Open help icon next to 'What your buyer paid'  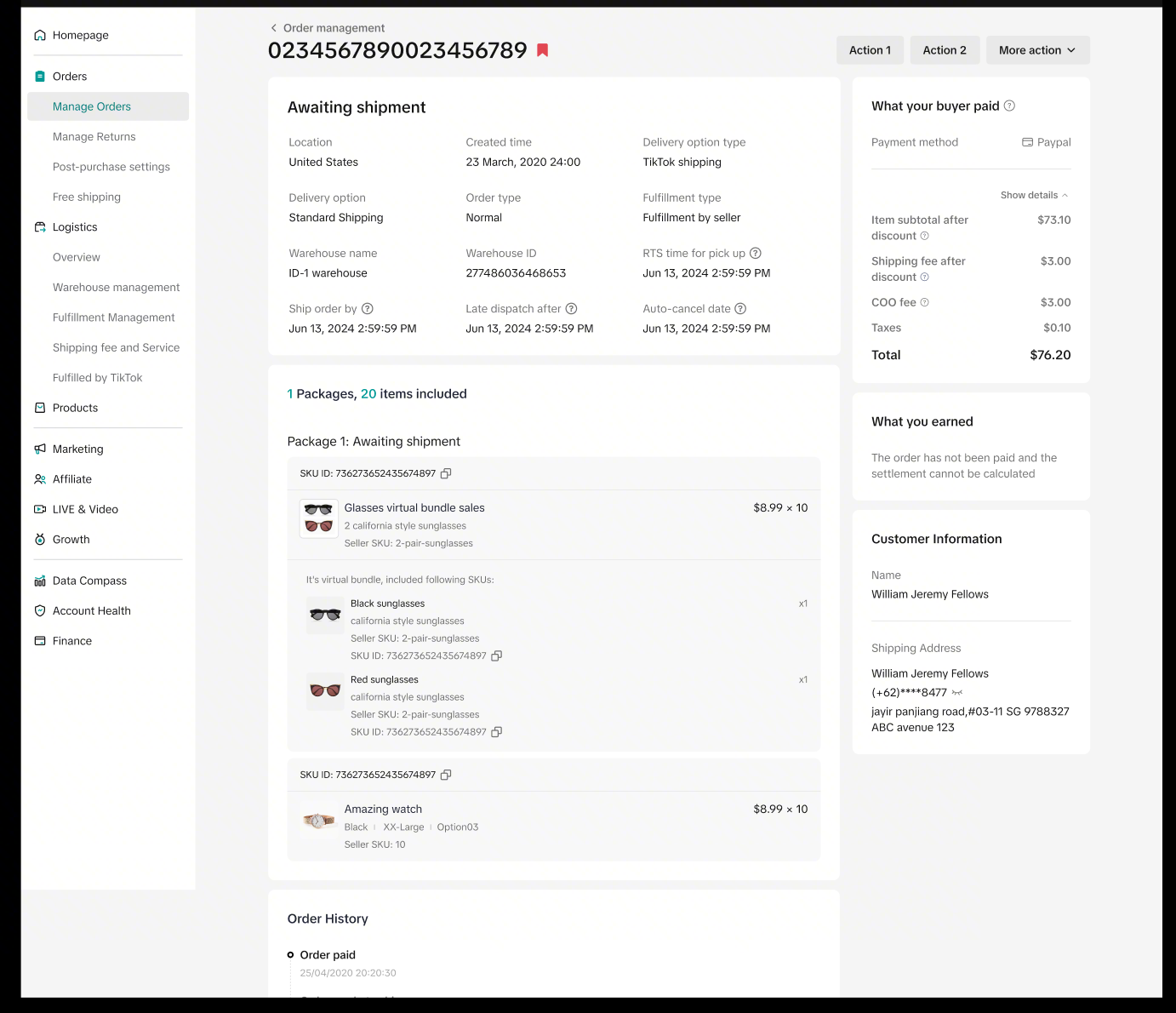[x=1009, y=106]
